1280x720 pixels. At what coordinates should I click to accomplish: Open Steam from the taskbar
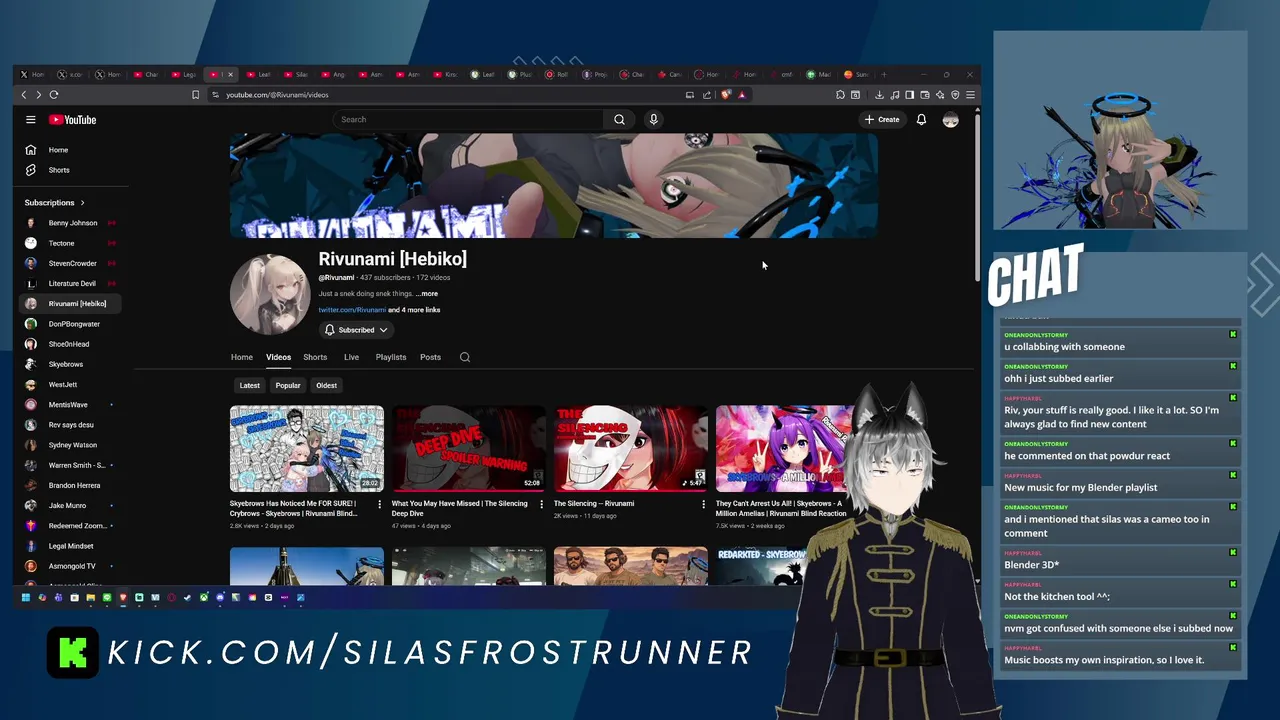tap(188, 598)
